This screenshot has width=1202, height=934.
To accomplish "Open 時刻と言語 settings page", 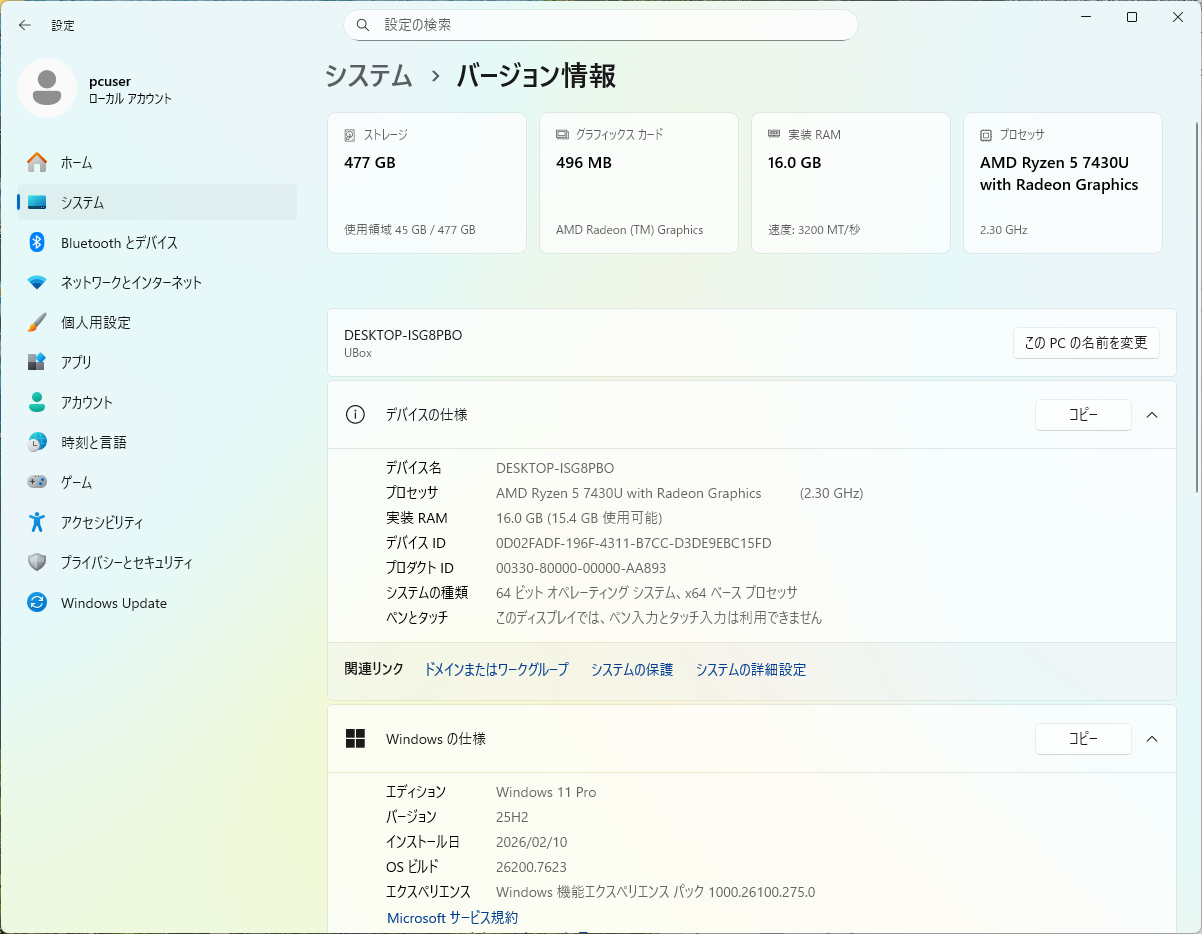I will coord(93,442).
